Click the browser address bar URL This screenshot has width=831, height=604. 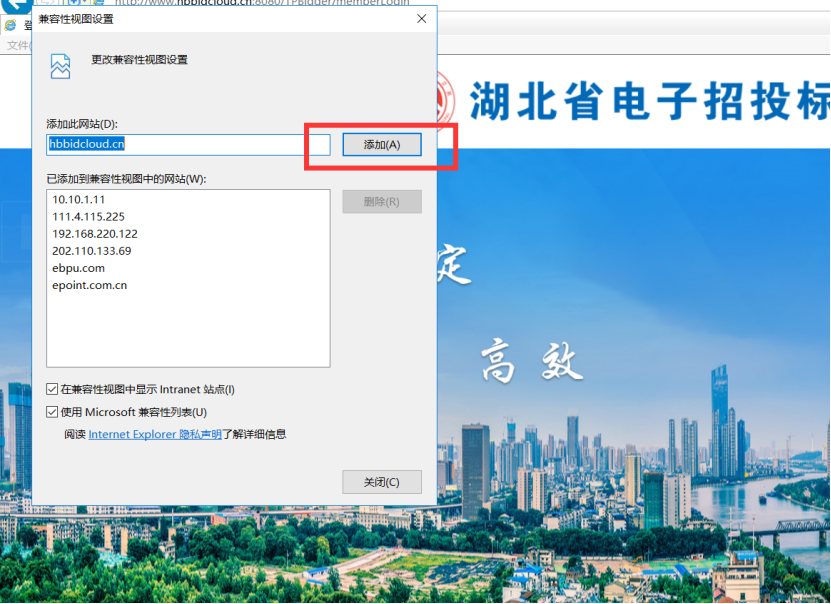(x=250, y=4)
